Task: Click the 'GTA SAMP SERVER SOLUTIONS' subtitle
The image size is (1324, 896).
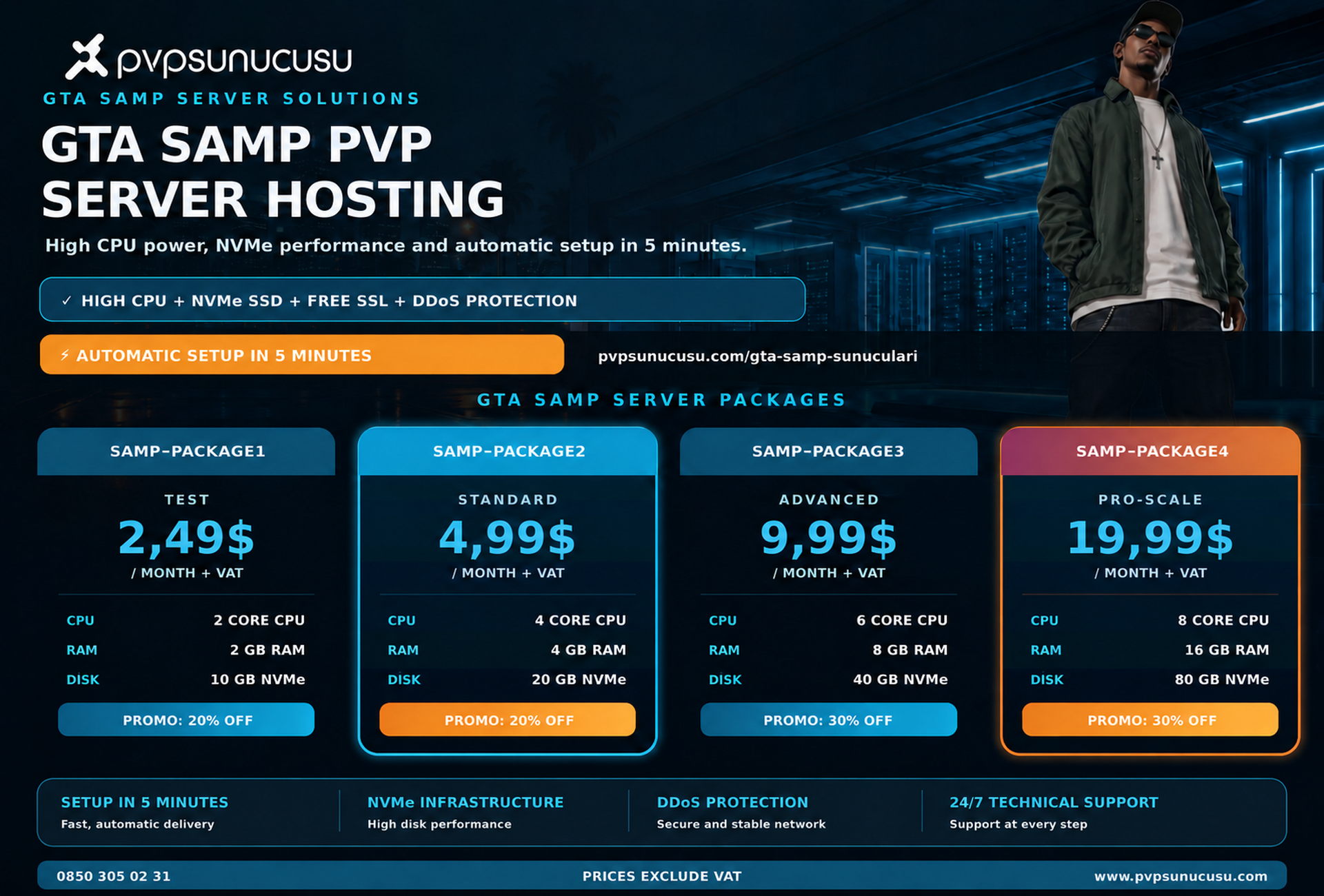Action: pyautogui.click(x=231, y=99)
